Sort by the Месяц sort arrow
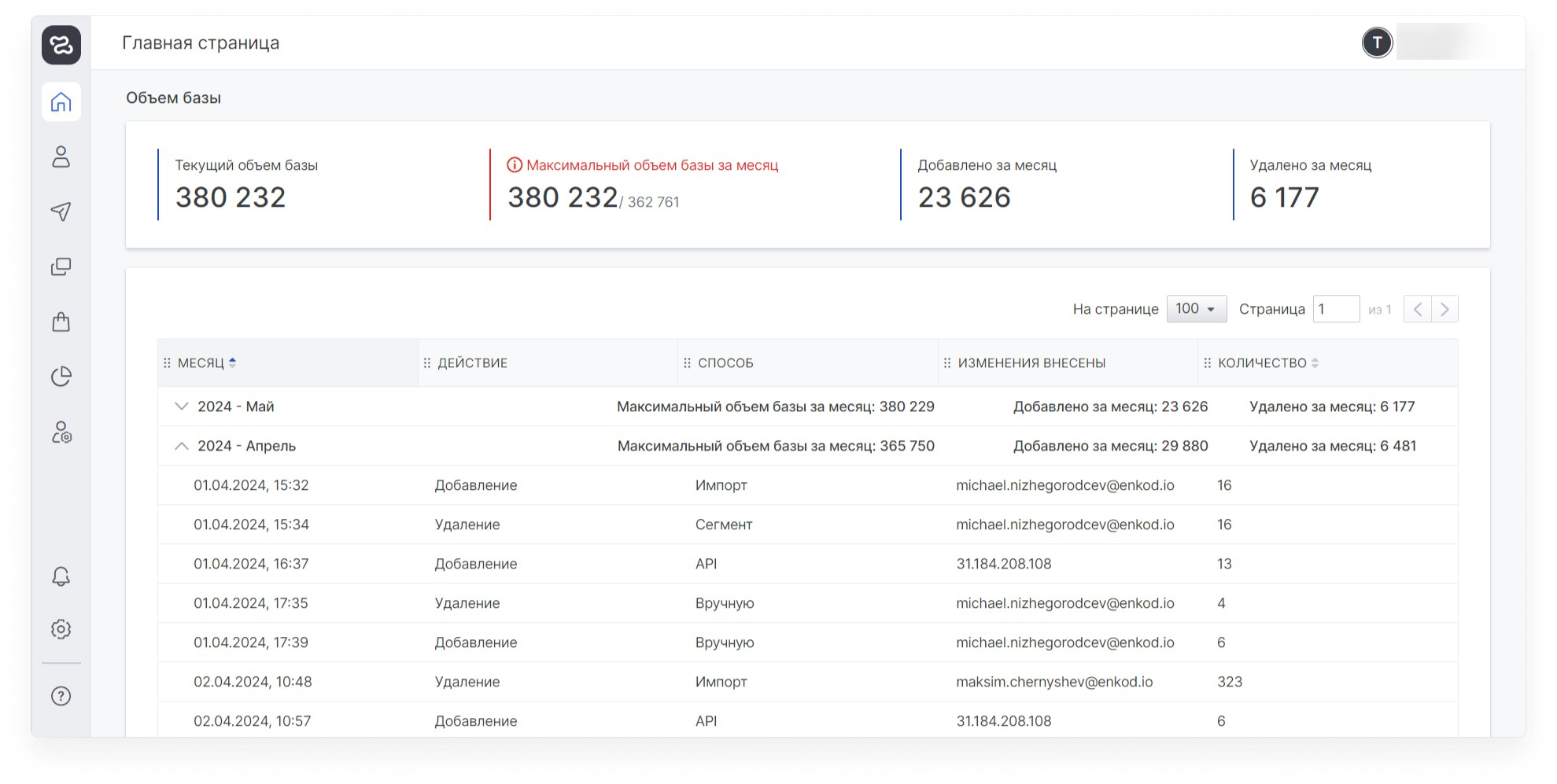Image resolution: width=1557 pixels, height=784 pixels. (232, 363)
